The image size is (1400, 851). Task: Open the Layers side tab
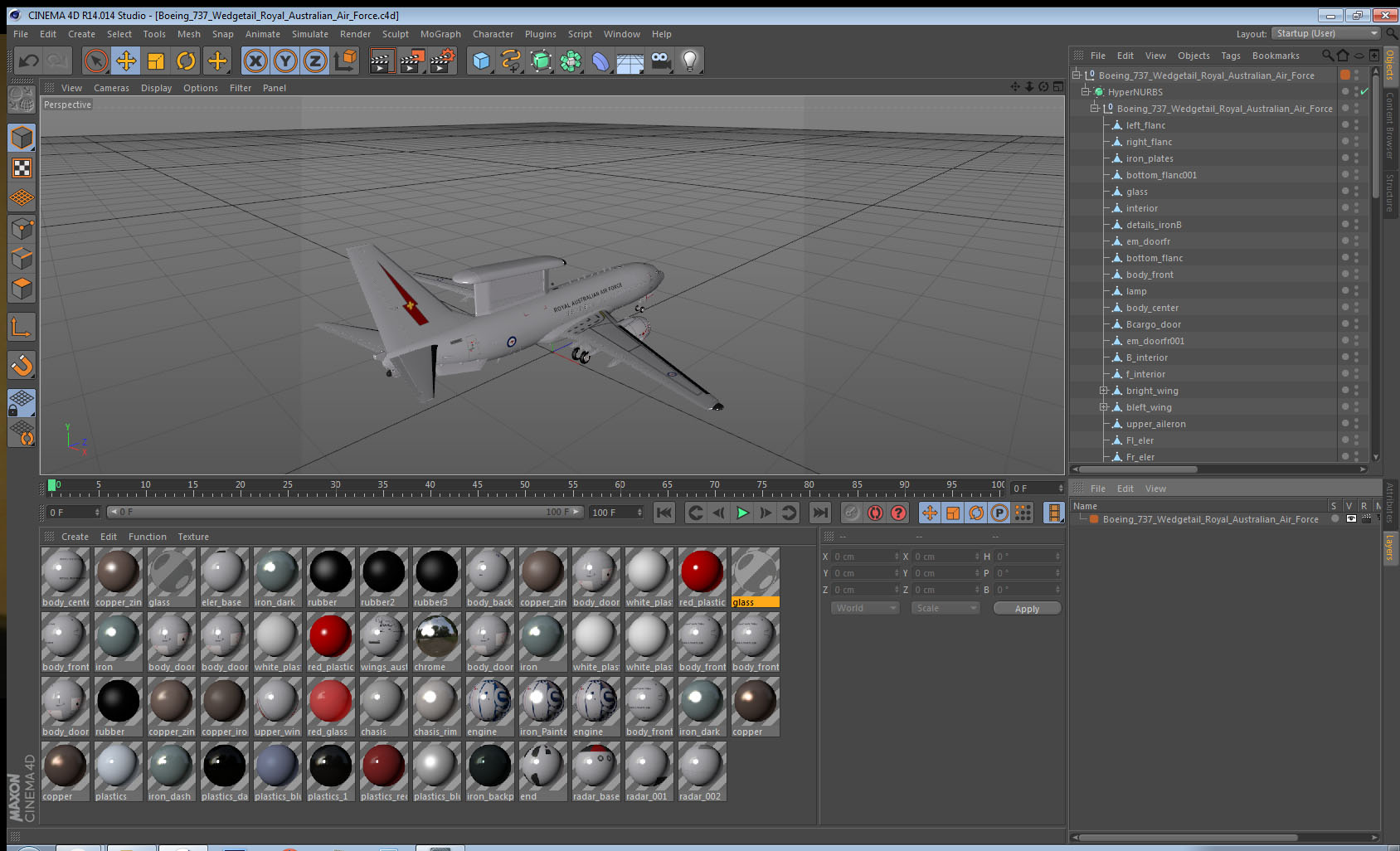pos(1390,547)
